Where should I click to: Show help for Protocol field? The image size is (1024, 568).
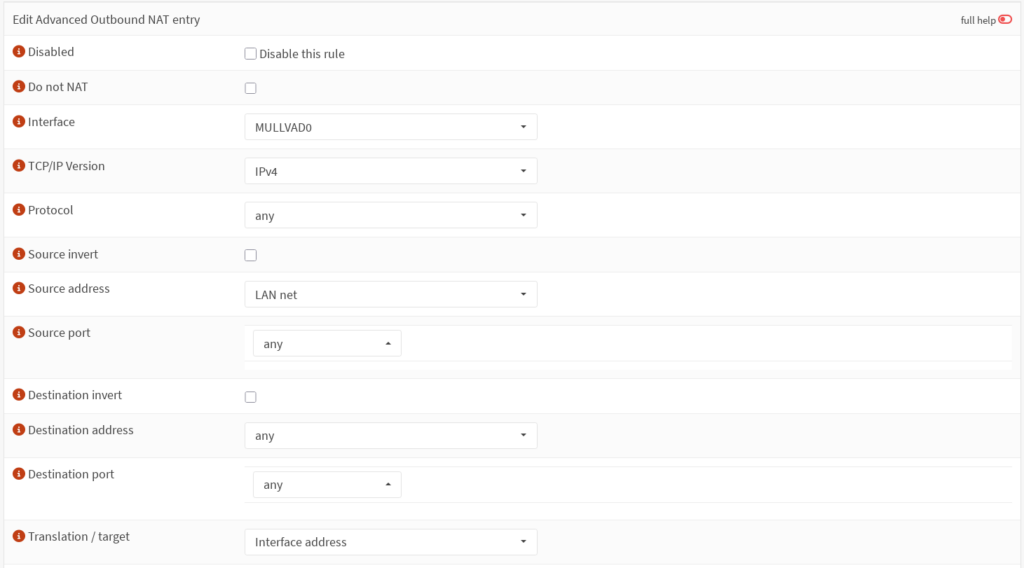point(18,211)
